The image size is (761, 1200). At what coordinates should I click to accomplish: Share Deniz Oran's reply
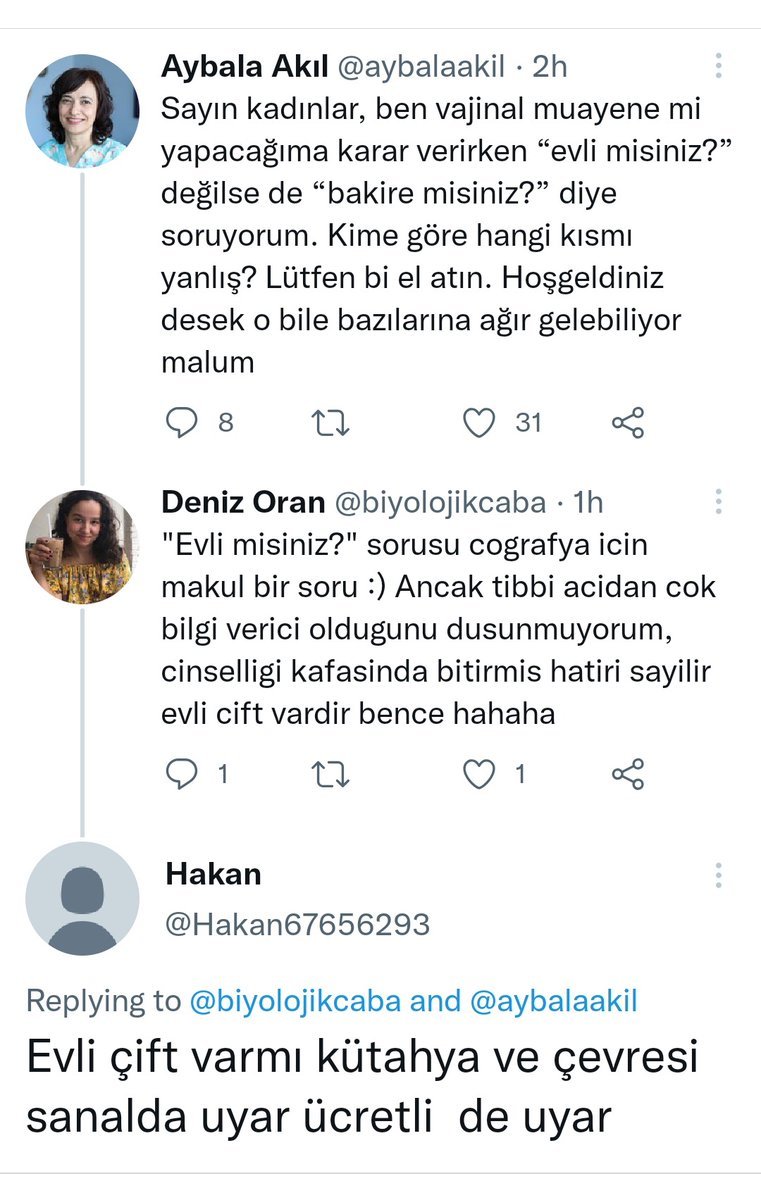(x=628, y=773)
